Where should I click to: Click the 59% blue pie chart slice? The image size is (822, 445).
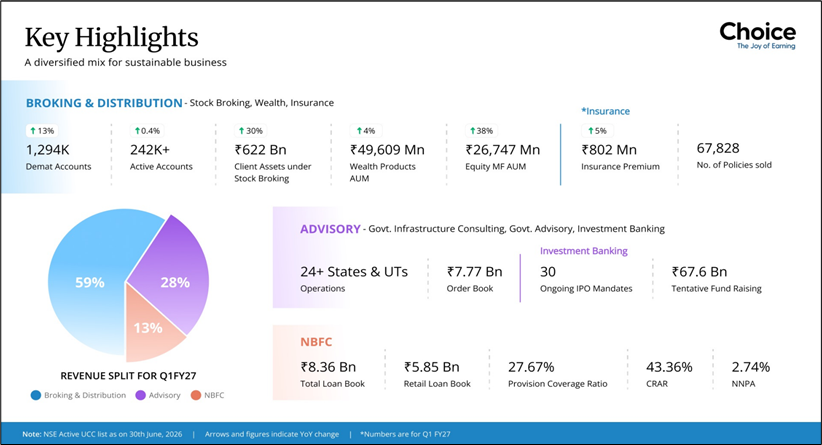click(89, 282)
